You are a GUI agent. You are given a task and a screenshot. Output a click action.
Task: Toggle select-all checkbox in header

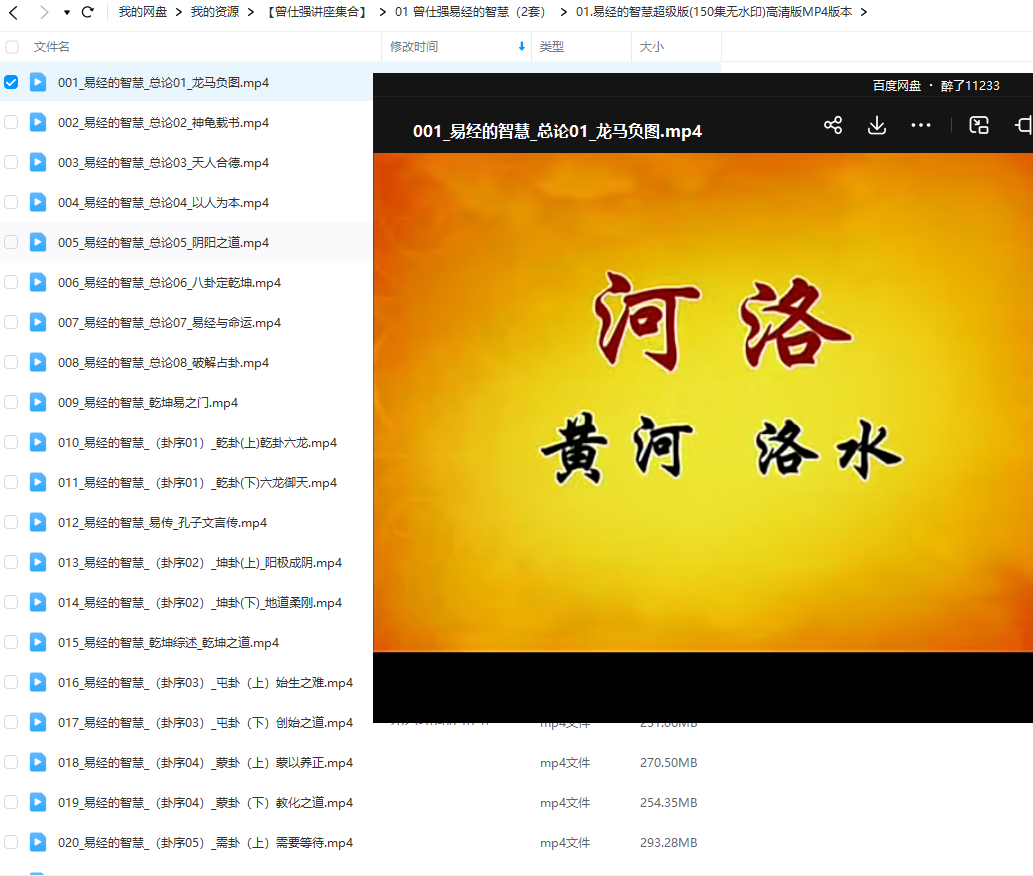pyautogui.click(x=12, y=47)
